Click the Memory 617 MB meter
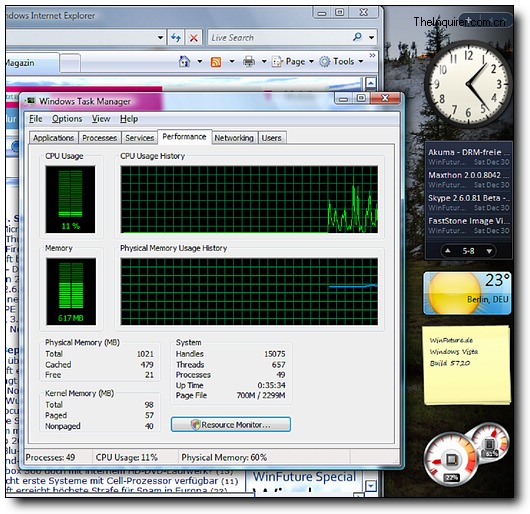Viewport: 530px width, 514px height. click(x=71, y=291)
